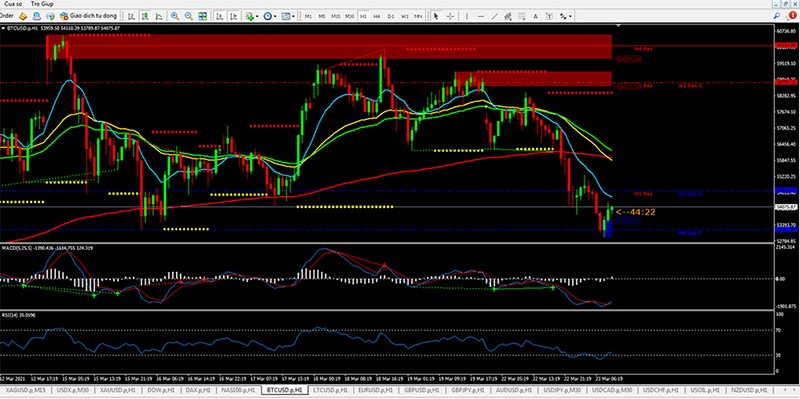Expand the BTCUSD.p,H1 chart title arrow
Viewport: 800px width, 399px height.
[3, 28]
